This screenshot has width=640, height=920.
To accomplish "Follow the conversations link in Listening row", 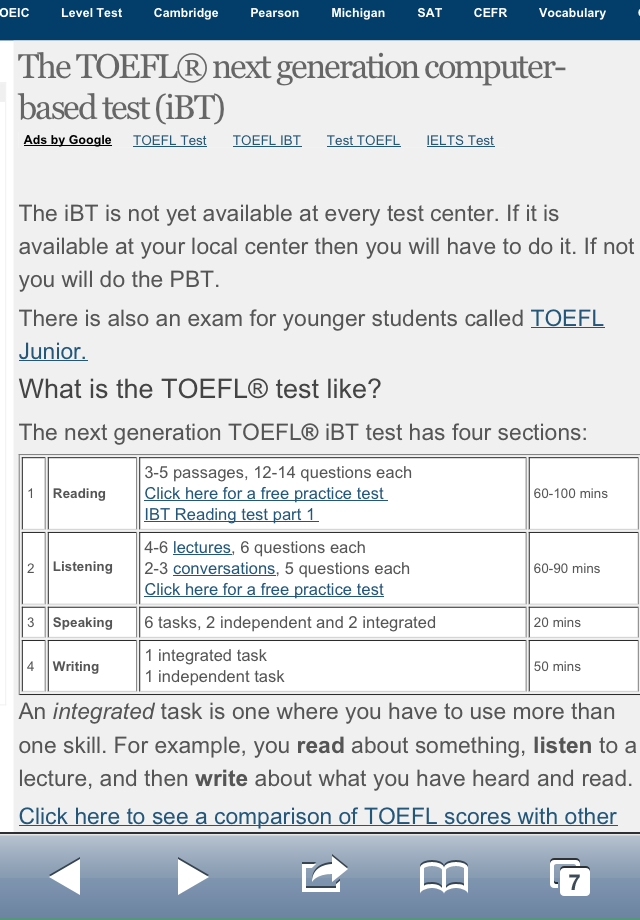I will point(225,569).
